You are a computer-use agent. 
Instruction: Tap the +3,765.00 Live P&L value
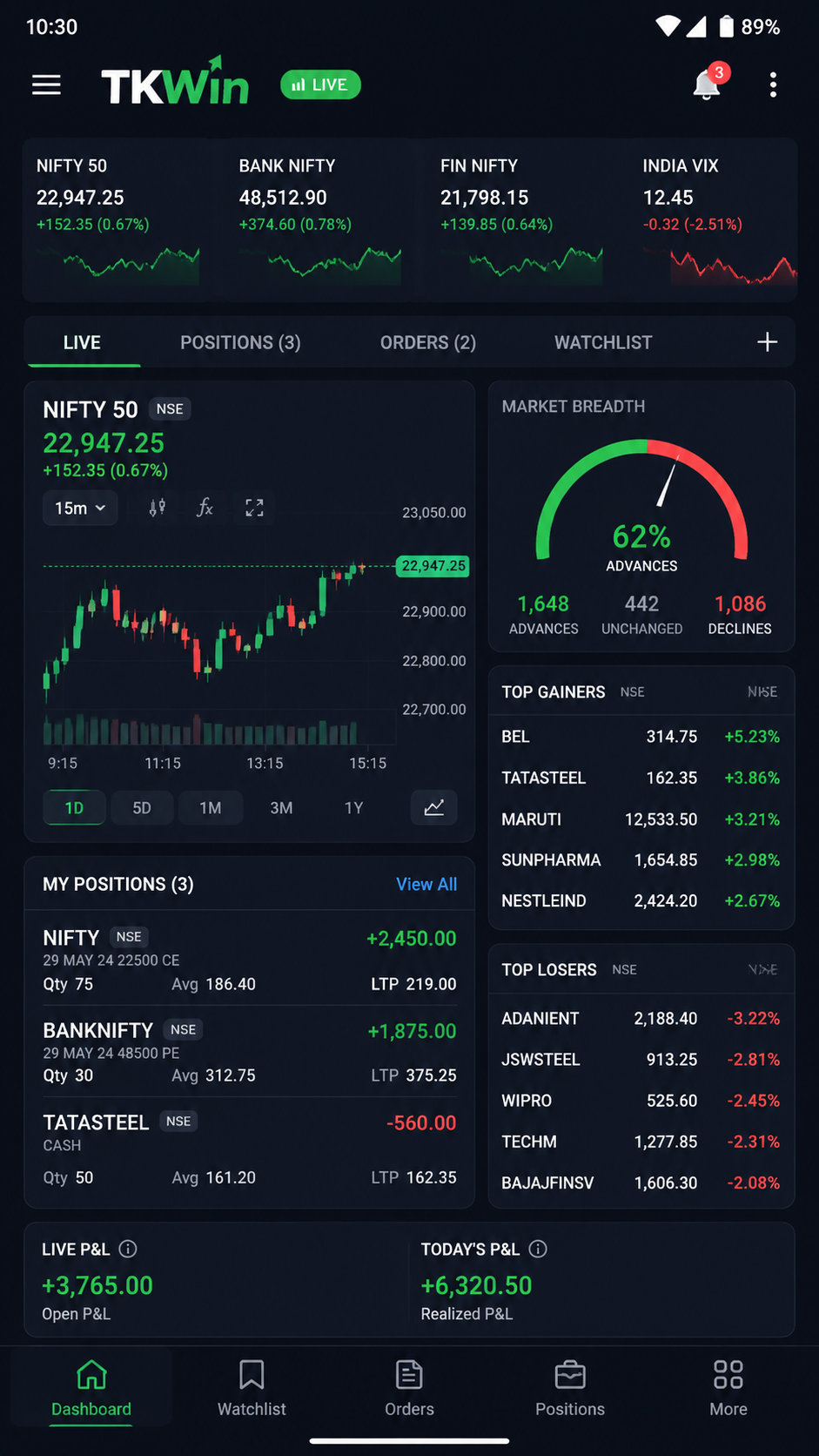coord(97,1285)
